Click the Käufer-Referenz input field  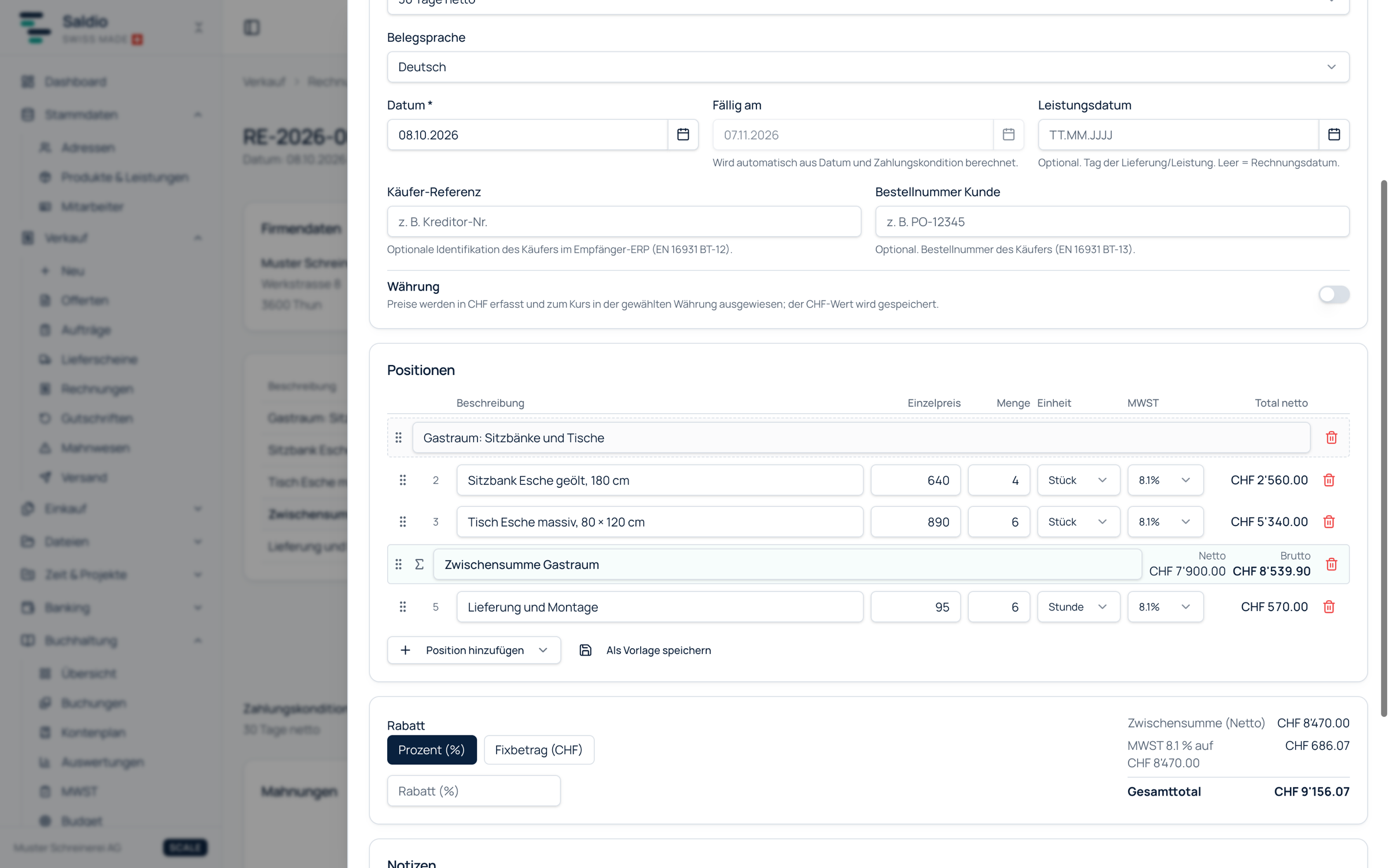(x=624, y=222)
